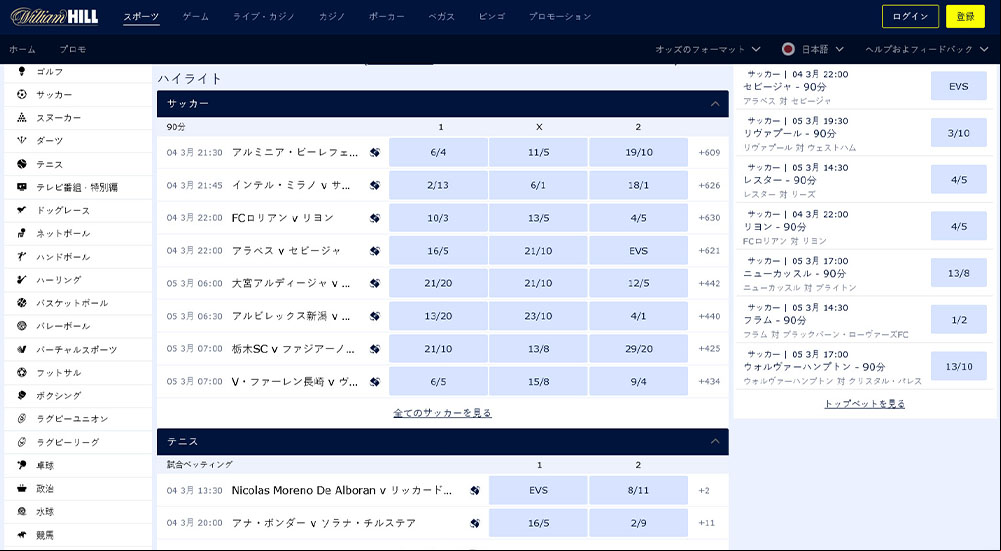Viewport: 1001px width, 551px height.
Task: Select 13/8 top bet for ニューカッスル
Action: [959, 273]
